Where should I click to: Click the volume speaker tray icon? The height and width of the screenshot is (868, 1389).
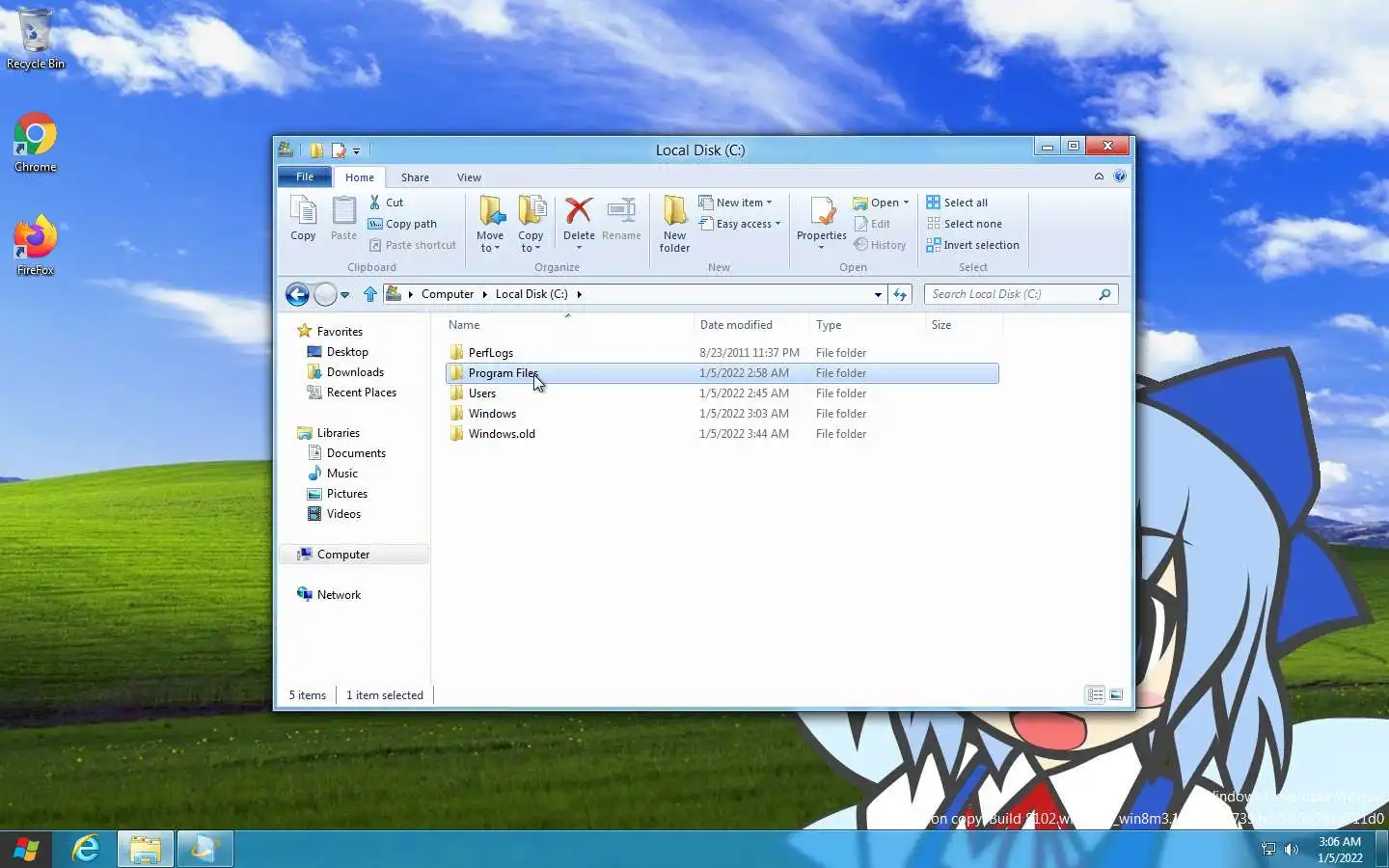[1292, 849]
